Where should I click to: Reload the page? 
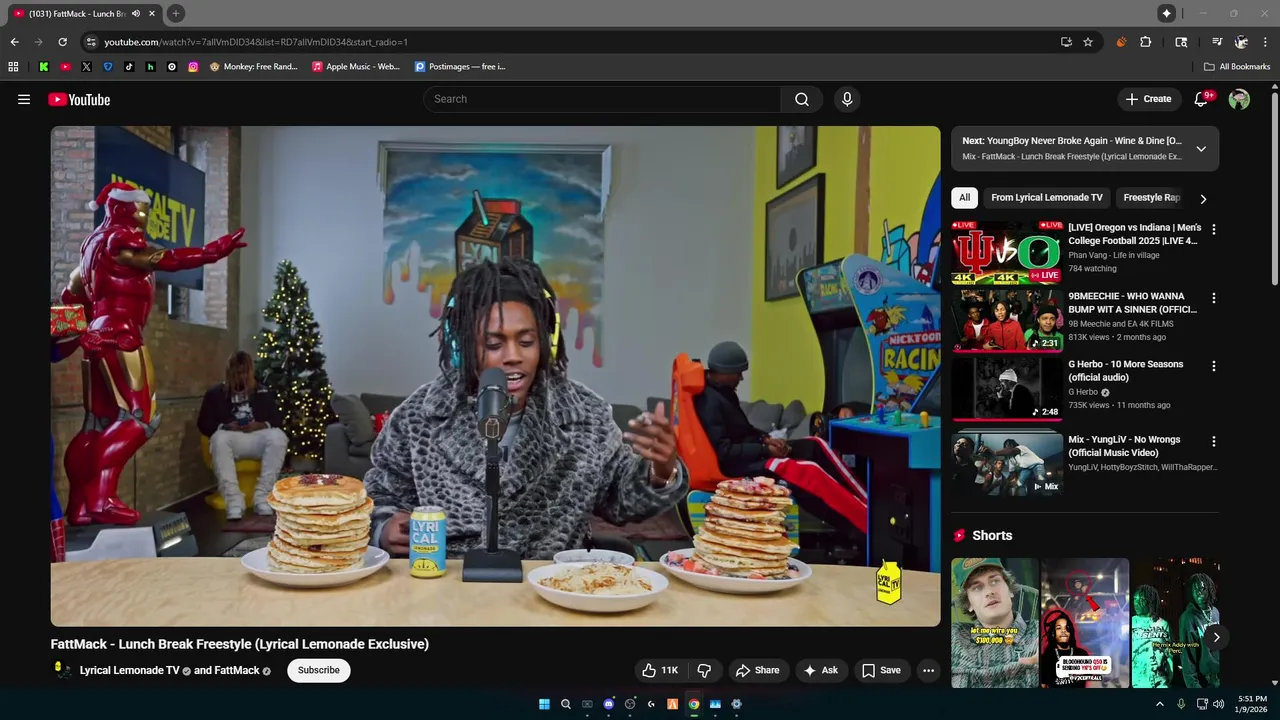(x=62, y=42)
